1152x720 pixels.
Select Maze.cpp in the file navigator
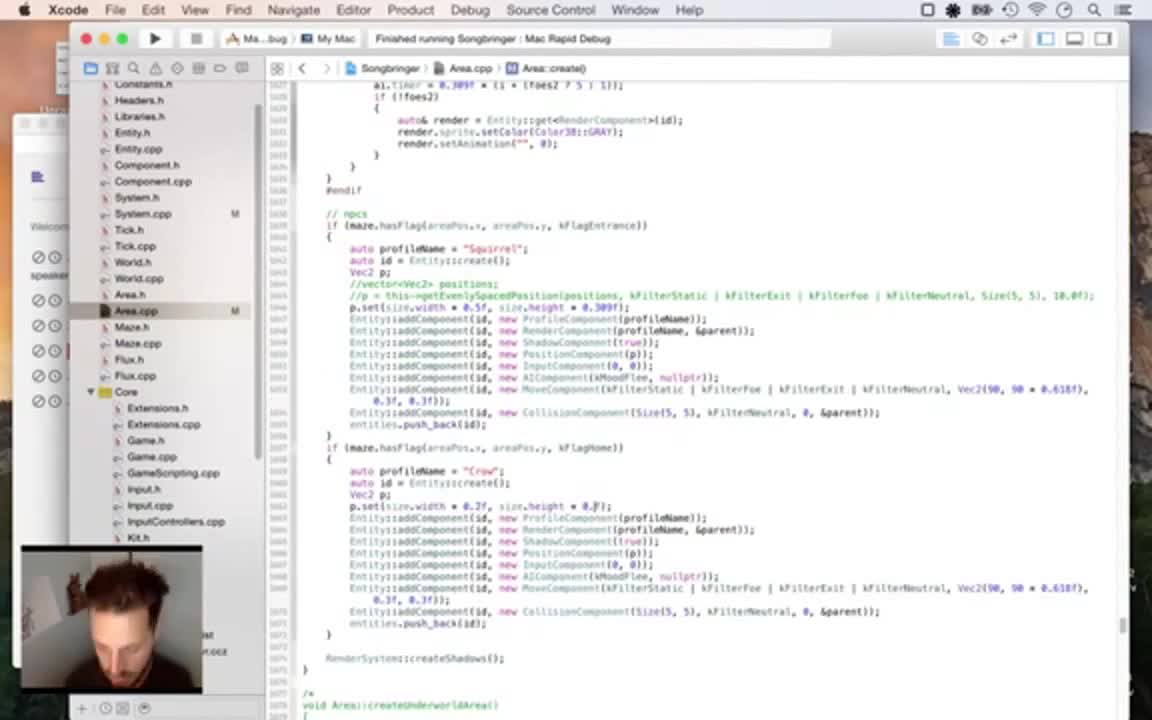[x=138, y=343]
